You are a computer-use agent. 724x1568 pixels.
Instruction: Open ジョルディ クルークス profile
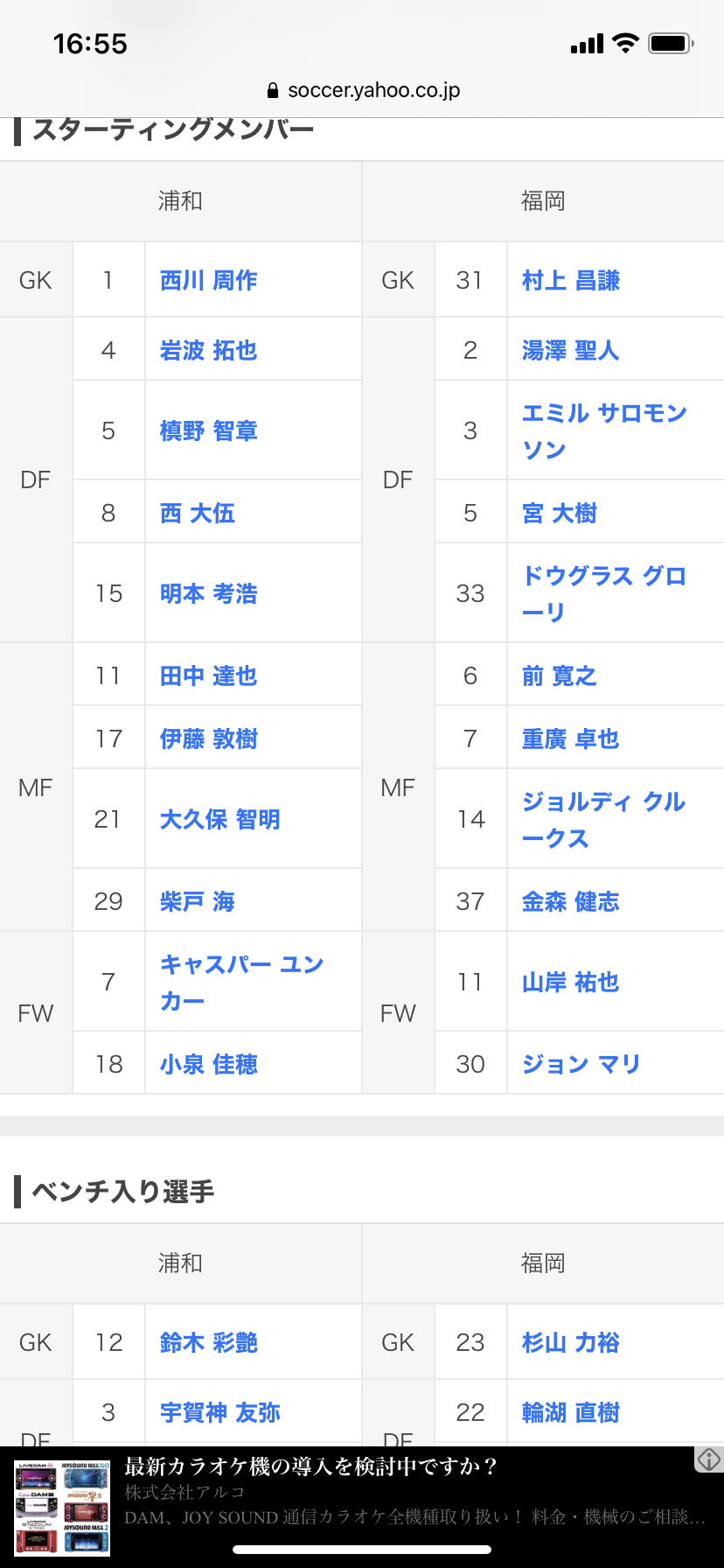[x=604, y=819]
